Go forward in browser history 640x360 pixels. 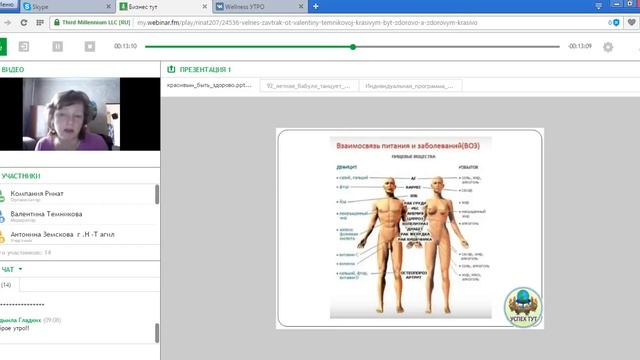tap(8, 23)
